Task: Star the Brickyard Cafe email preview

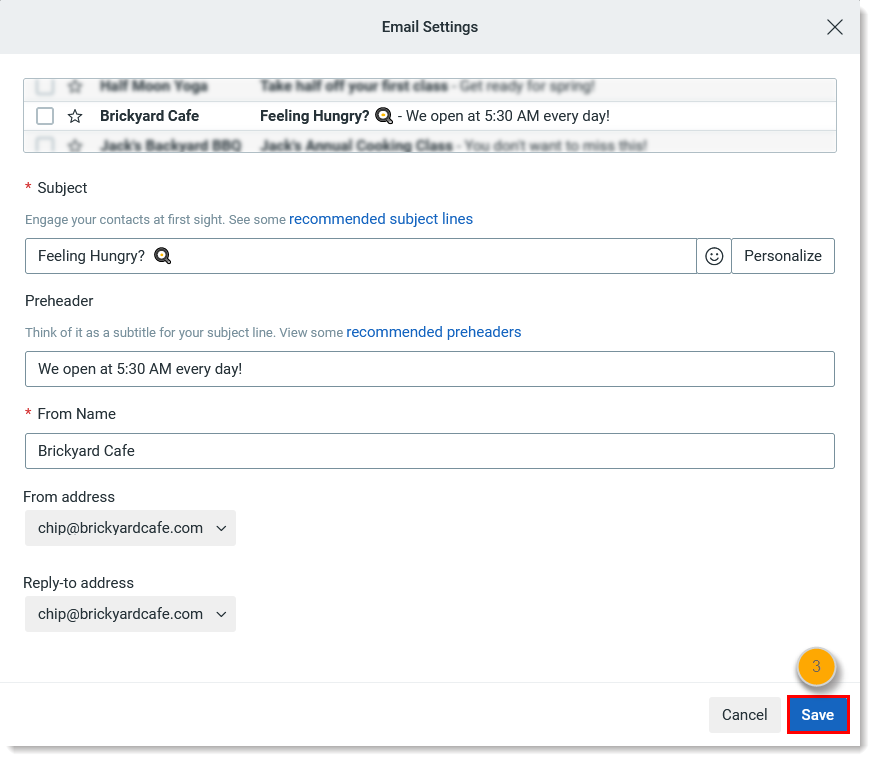Action: click(x=74, y=116)
